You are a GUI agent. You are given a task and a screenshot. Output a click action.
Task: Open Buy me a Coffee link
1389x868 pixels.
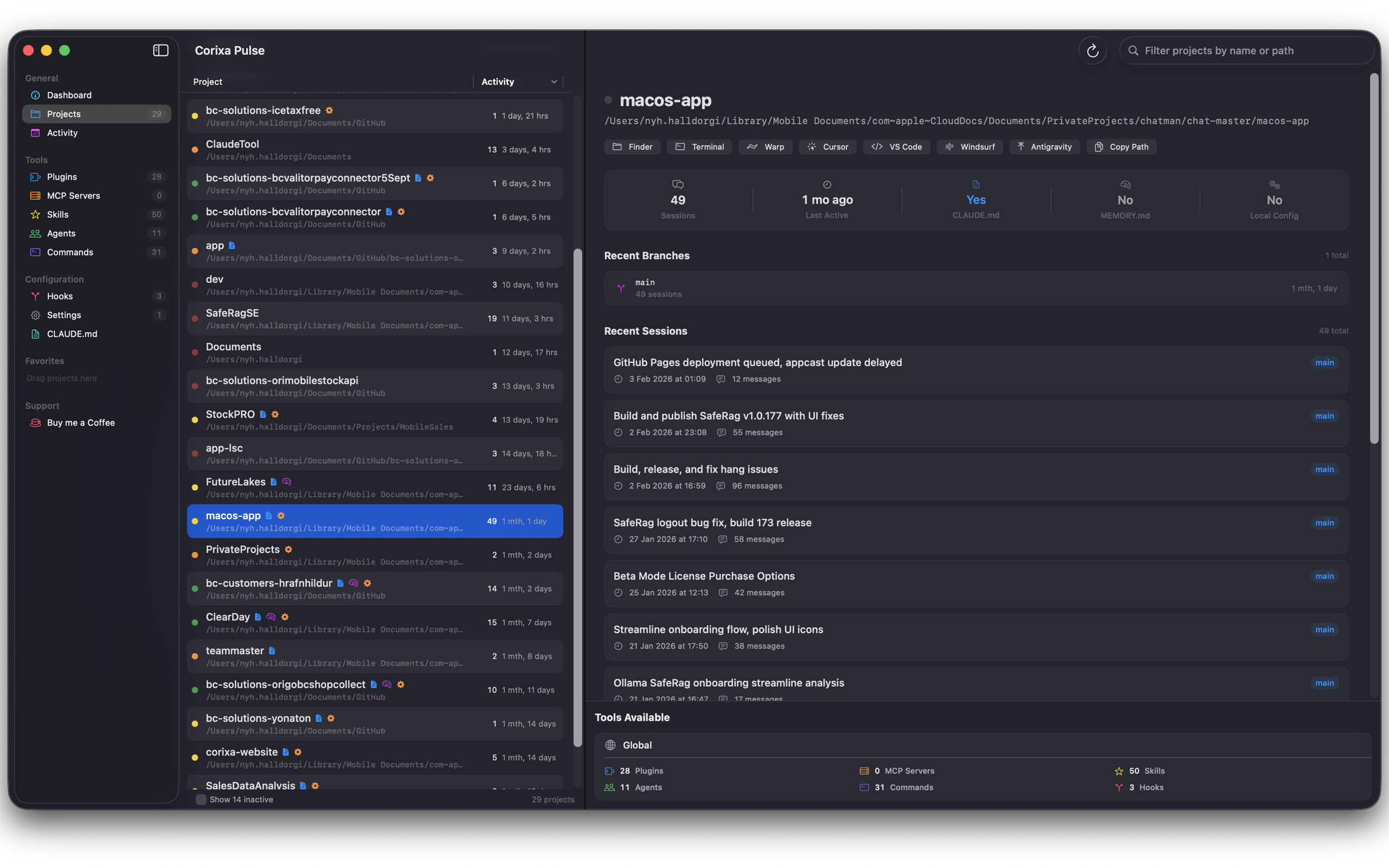(x=80, y=422)
